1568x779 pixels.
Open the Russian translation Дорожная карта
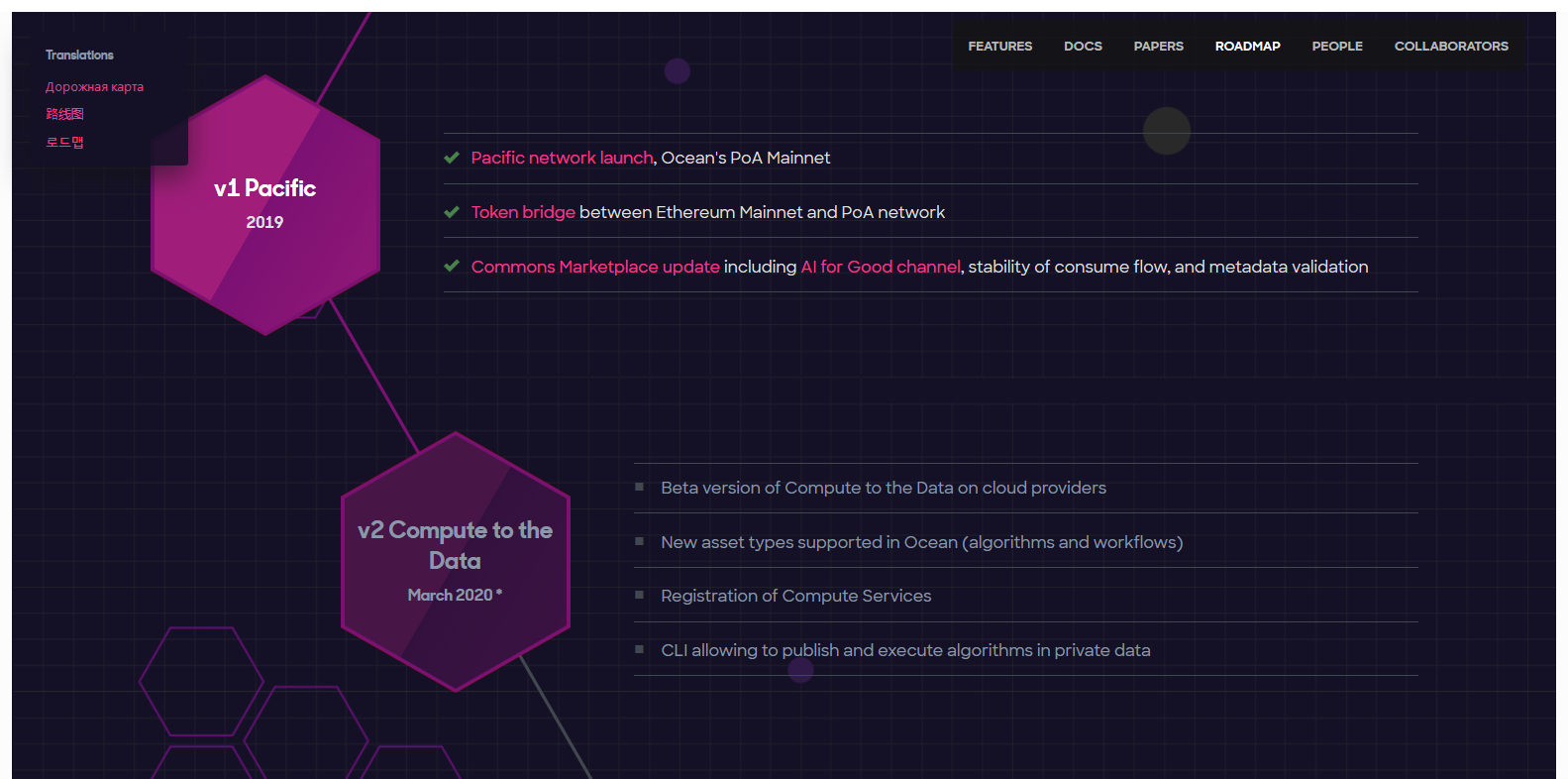click(94, 87)
